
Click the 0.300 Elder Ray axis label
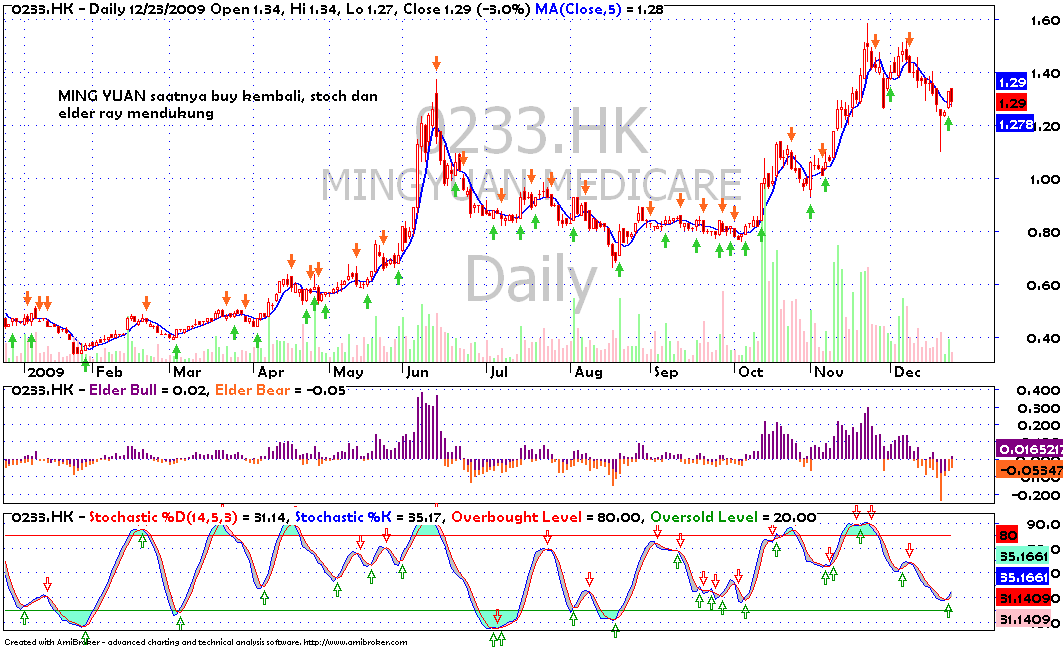[x=1038, y=408]
